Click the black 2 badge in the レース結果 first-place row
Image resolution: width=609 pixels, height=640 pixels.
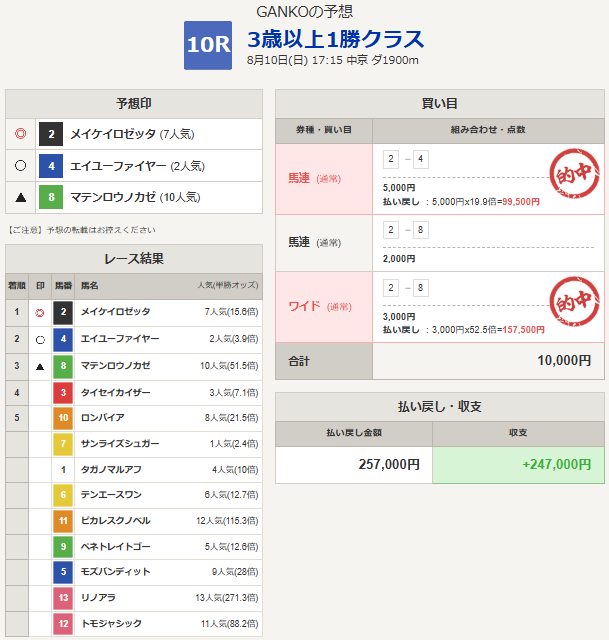[63, 312]
